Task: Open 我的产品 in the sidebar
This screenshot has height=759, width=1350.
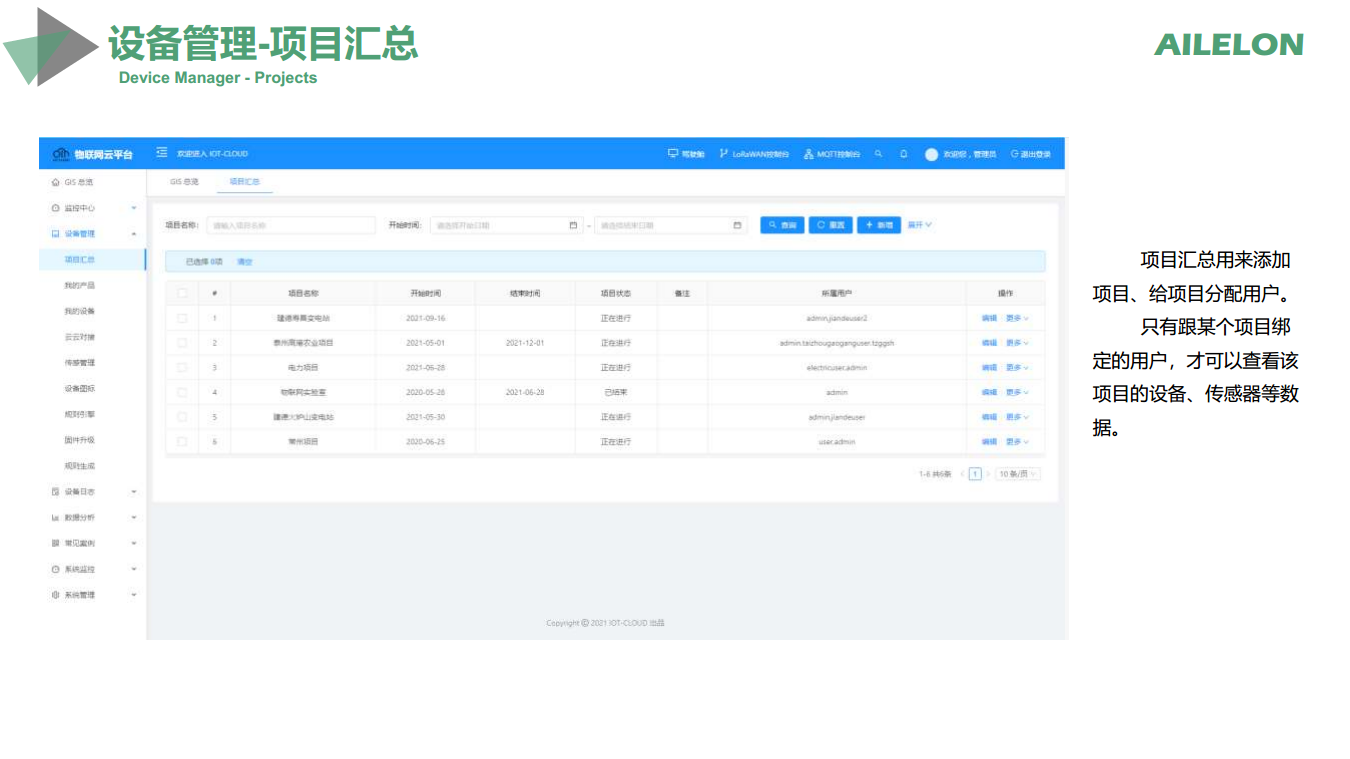Action: click(79, 285)
